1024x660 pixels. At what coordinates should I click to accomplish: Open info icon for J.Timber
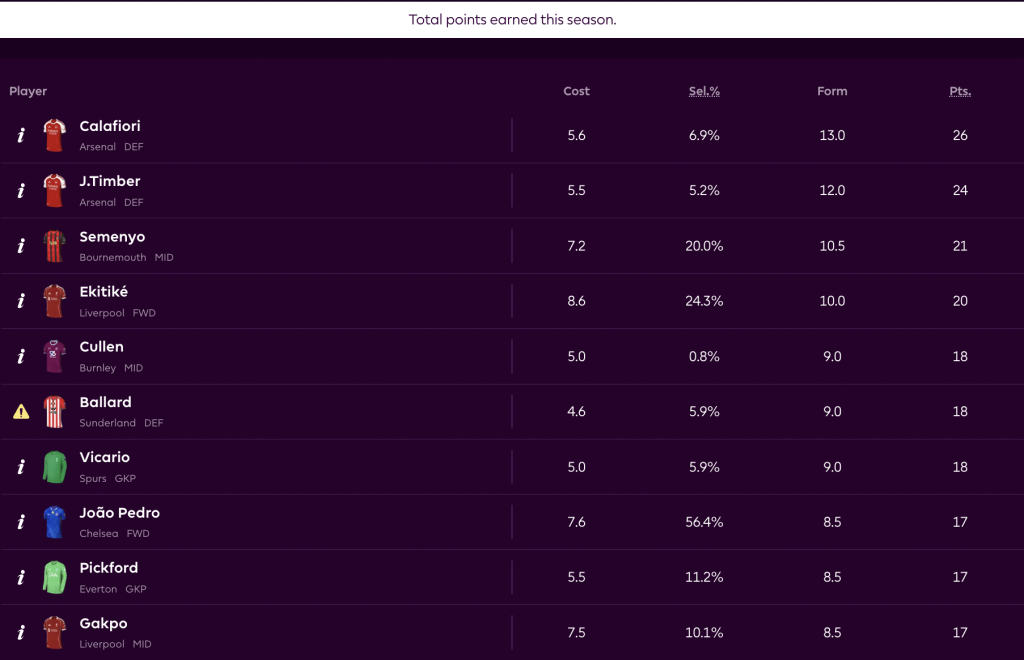click(21, 191)
